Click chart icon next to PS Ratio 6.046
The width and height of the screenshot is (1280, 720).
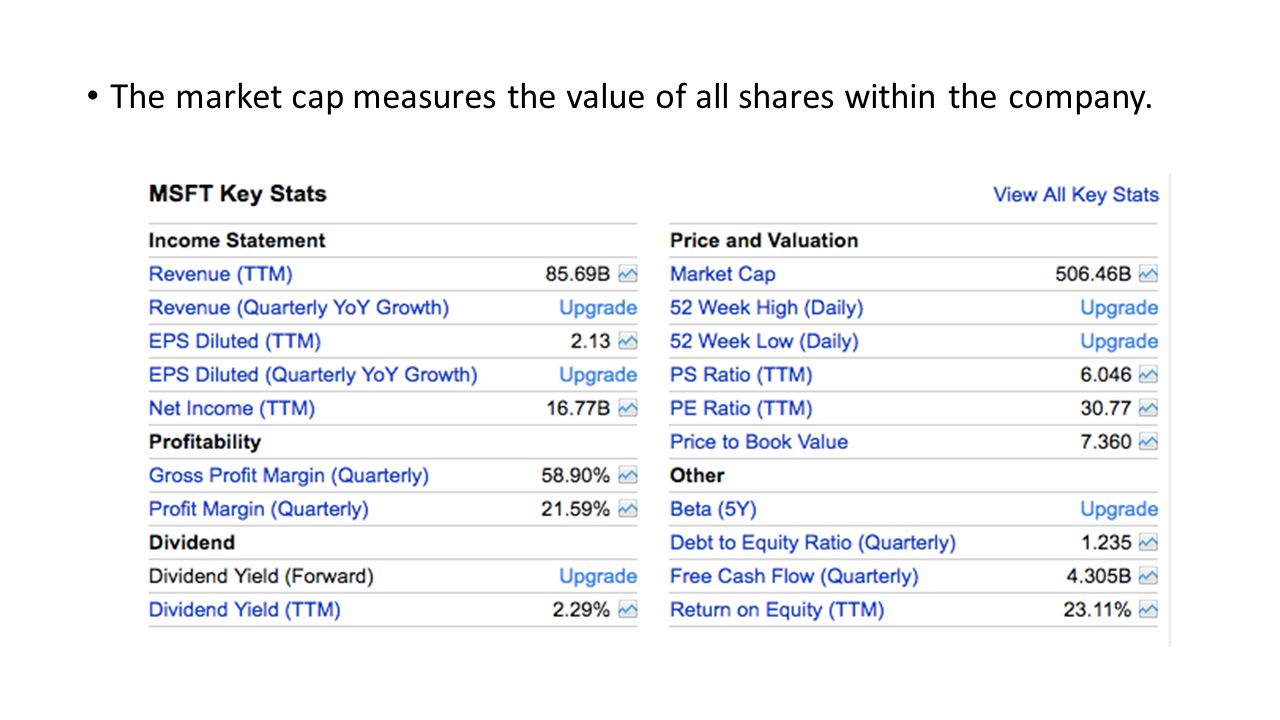click(x=1148, y=375)
